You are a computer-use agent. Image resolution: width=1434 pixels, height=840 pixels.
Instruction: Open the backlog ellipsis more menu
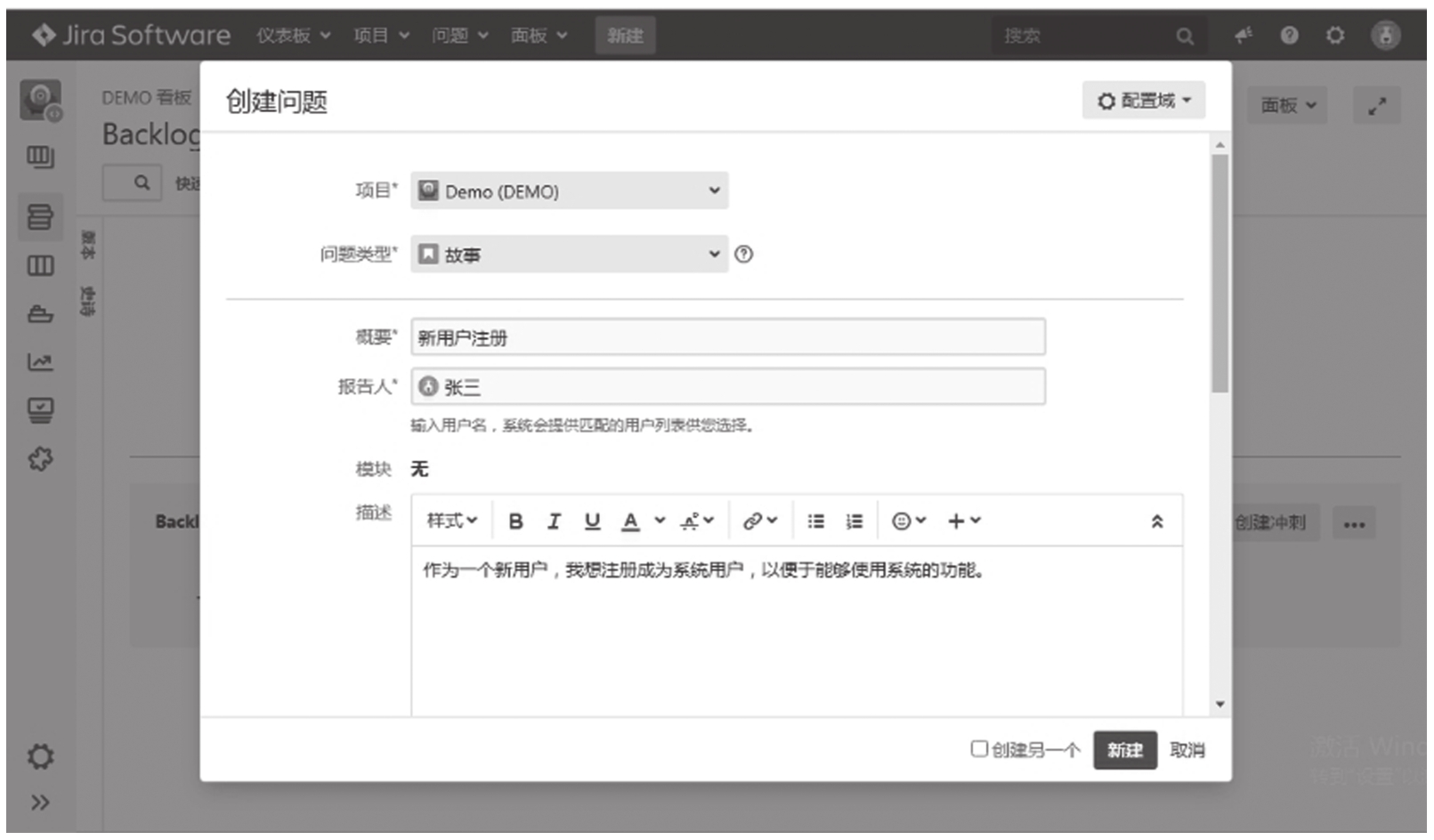(x=1354, y=523)
